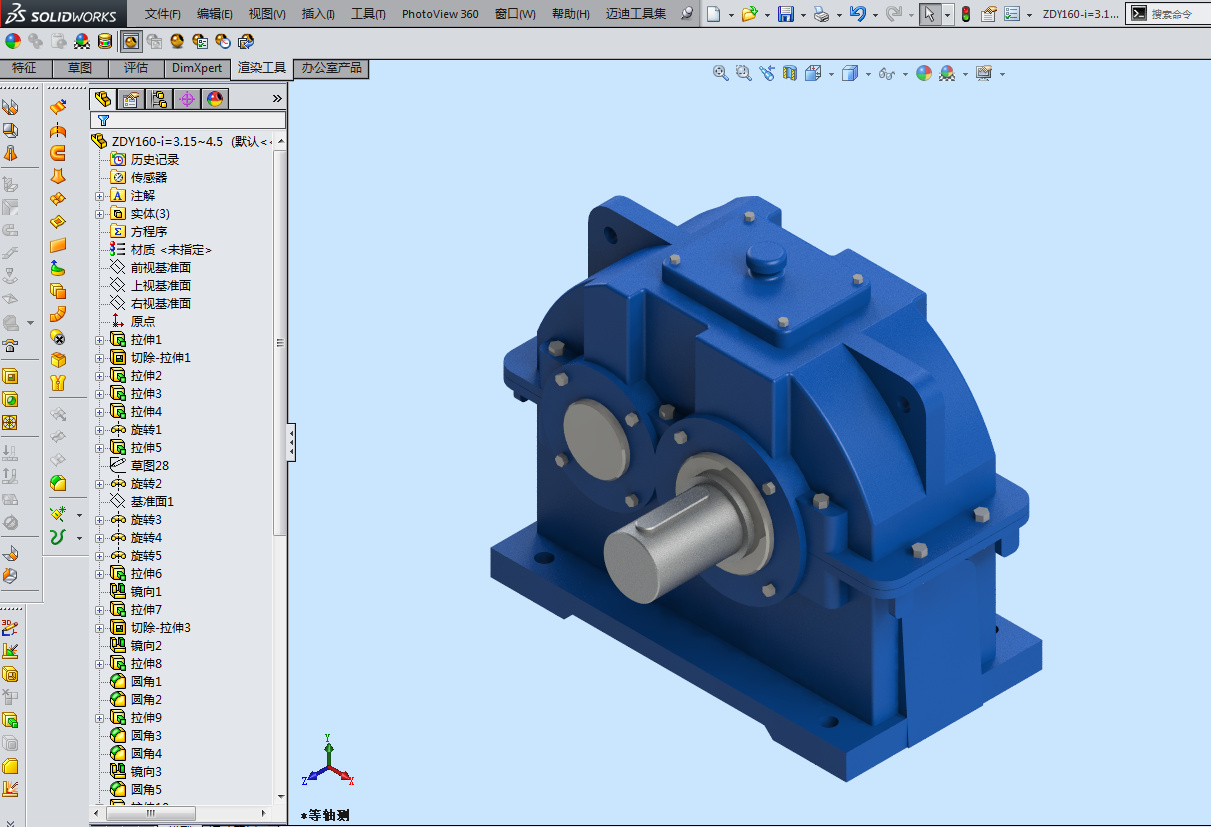Click the Open folder icon
This screenshot has width=1211, height=827.
point(749,14)
